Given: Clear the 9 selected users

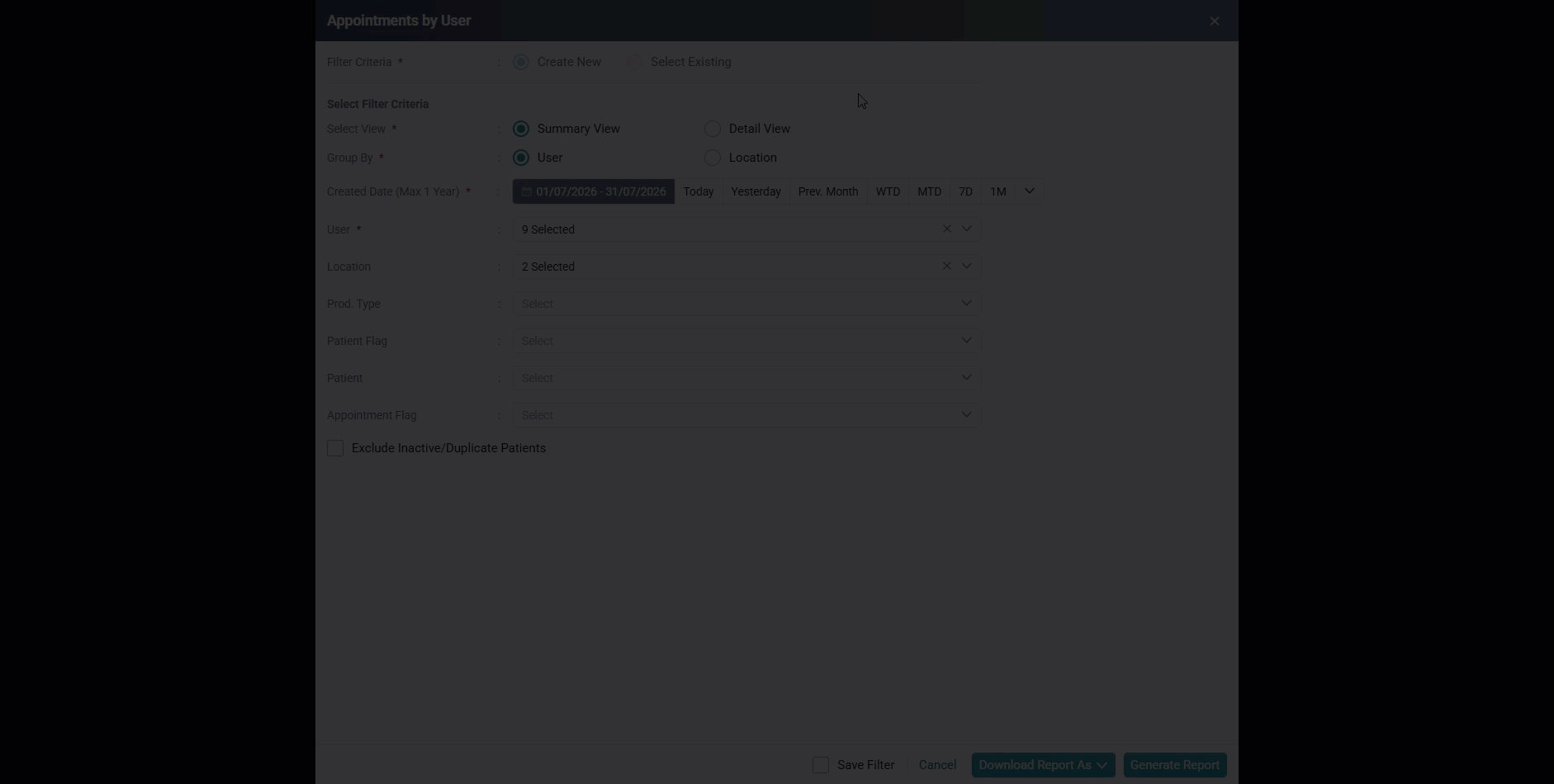Looking at the screenshot, I should (x=946, y=229).
